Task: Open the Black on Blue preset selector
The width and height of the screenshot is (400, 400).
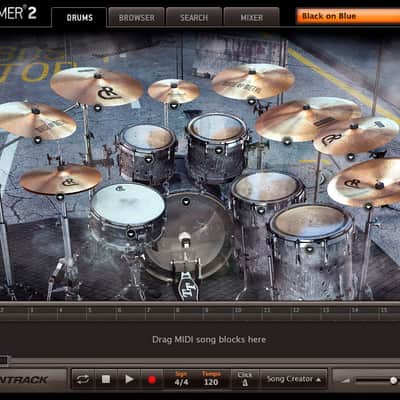Action: (x=348, y=16)
